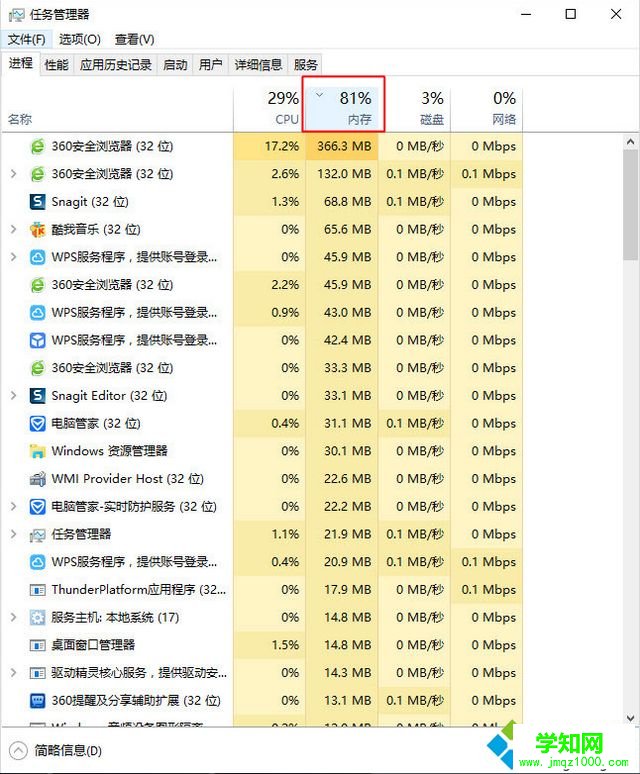Click 简略信息(D) to show fewer details
Screen dimensions: 640x774
pos(68,751)
